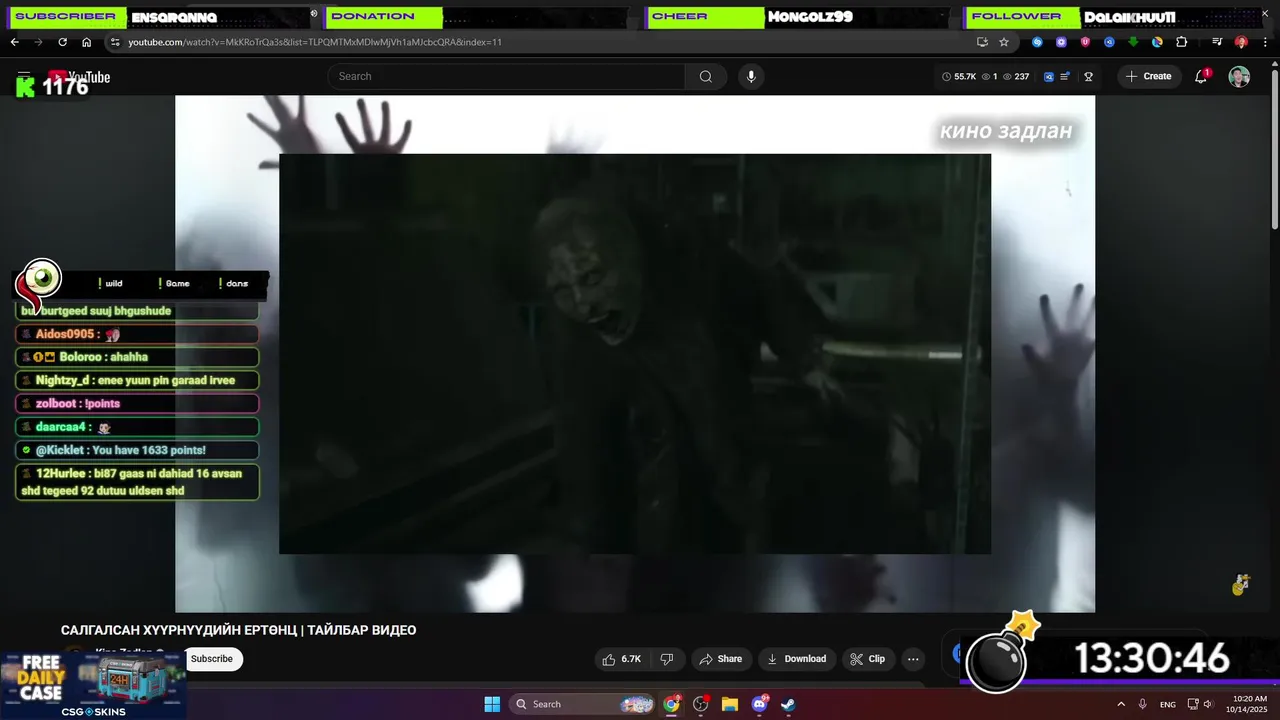Open File Explorer from the taskbar
The width and height of the screenshot is (1280, 720).
click(730, 704)
